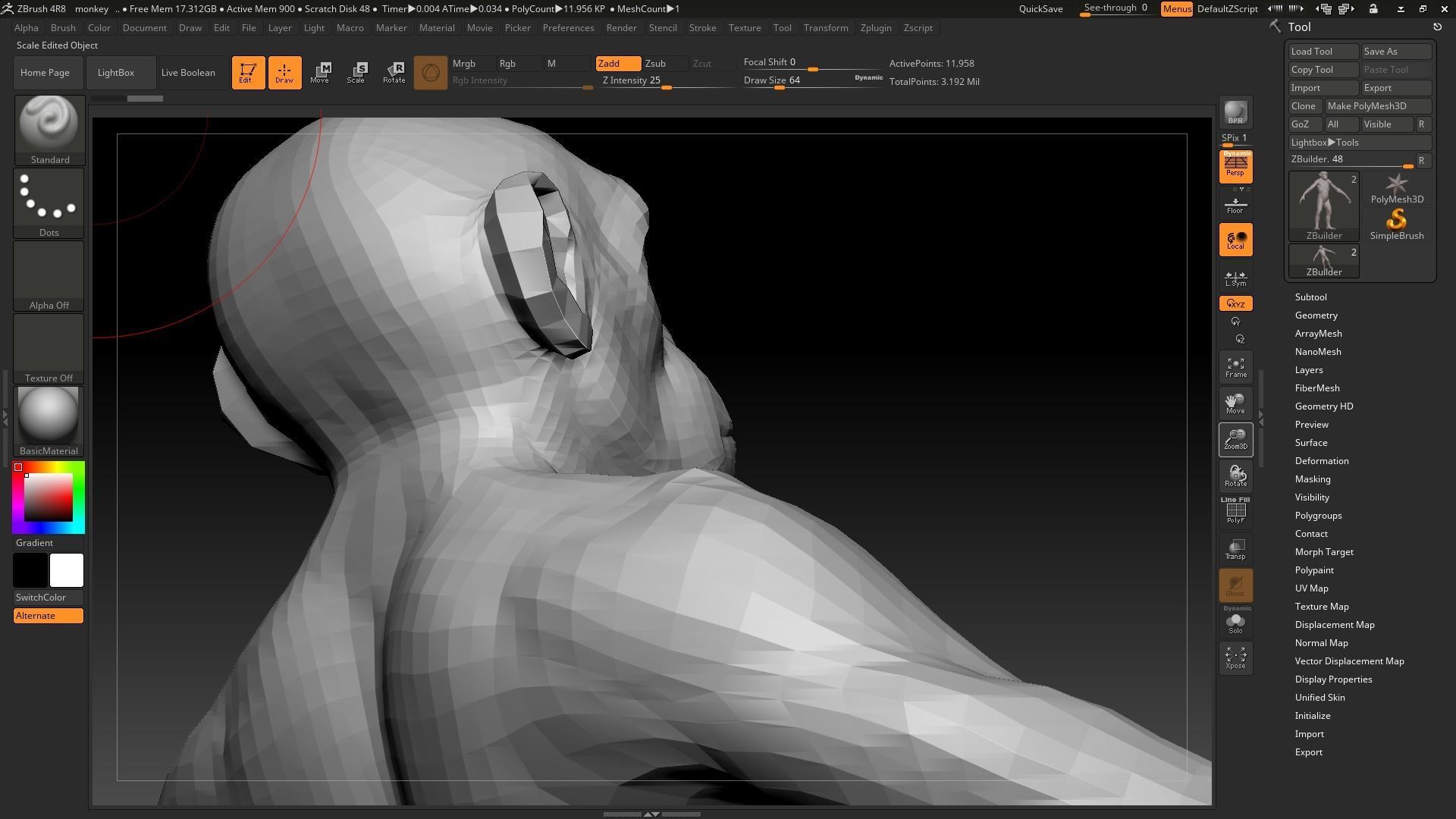Expand the FiberMesh section
1456x819 pixels.
click(x=1316, y=388)
